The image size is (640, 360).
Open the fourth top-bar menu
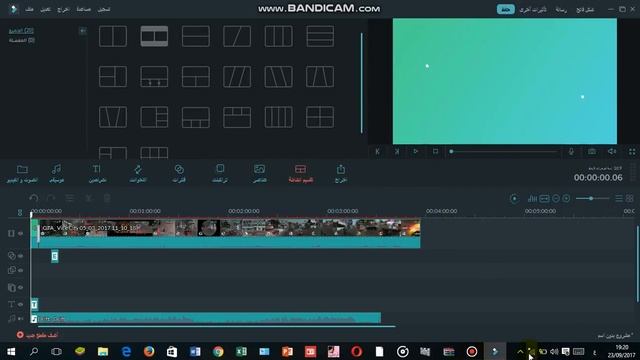coord(83,9)
